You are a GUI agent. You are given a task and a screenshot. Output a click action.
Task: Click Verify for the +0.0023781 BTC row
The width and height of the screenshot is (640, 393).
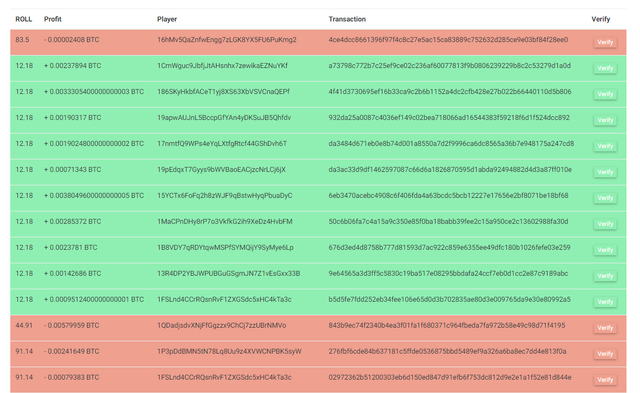(x=605, y=250)
